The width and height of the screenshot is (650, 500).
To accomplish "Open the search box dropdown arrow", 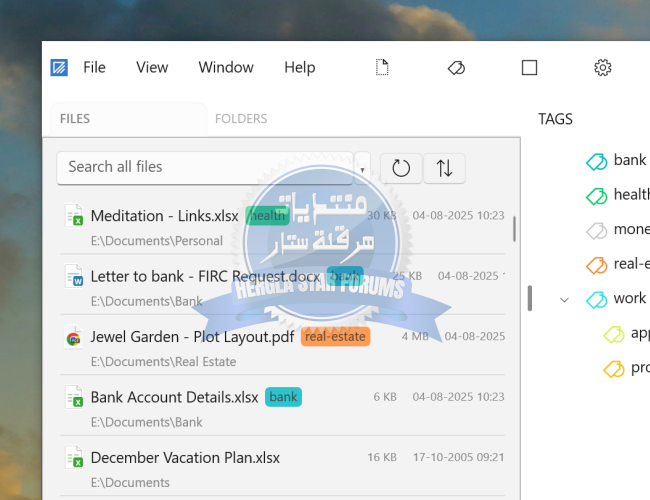I will [x=362, y=168].
